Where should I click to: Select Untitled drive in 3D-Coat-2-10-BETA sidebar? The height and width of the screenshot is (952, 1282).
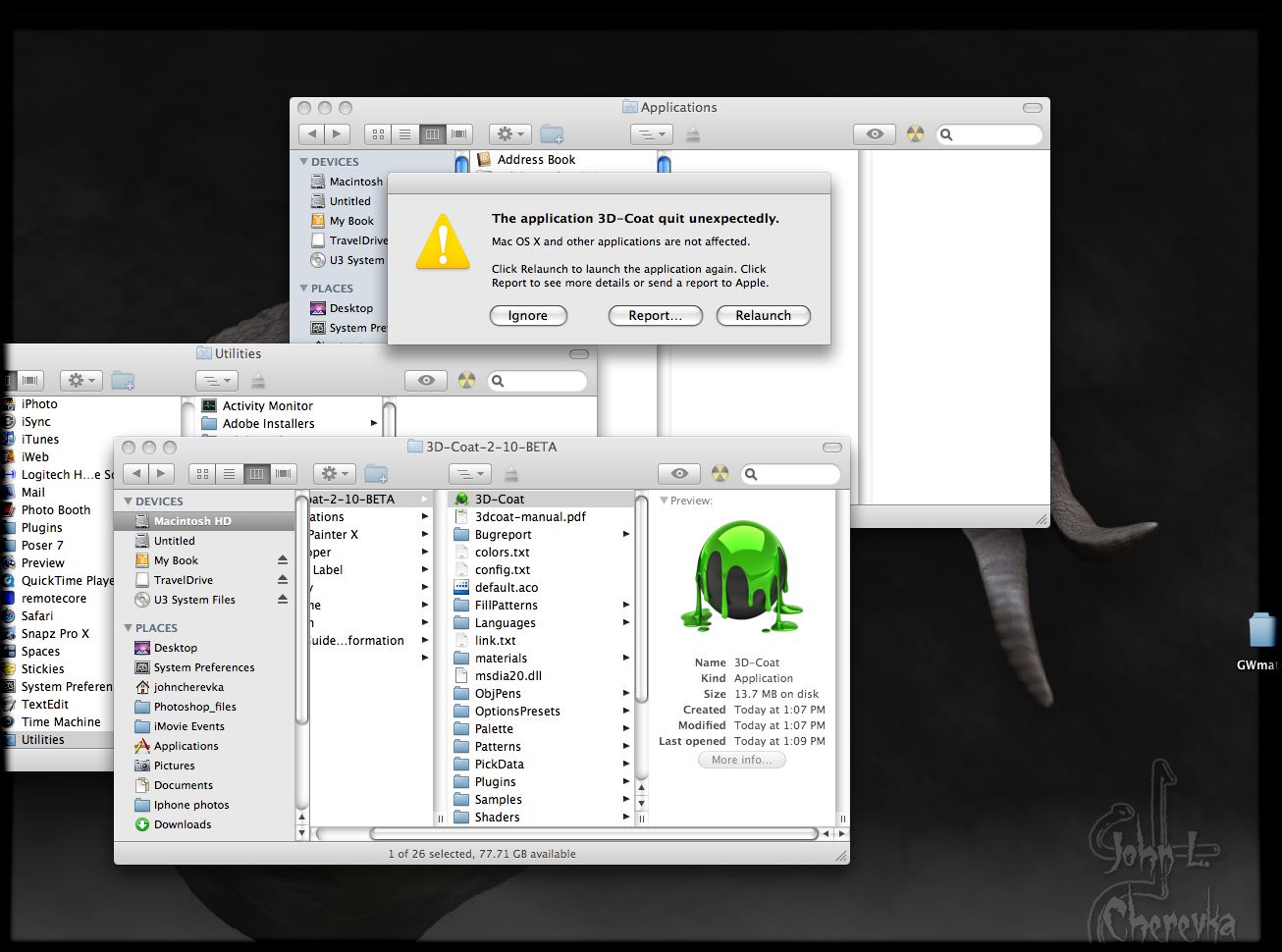(204, 541)
